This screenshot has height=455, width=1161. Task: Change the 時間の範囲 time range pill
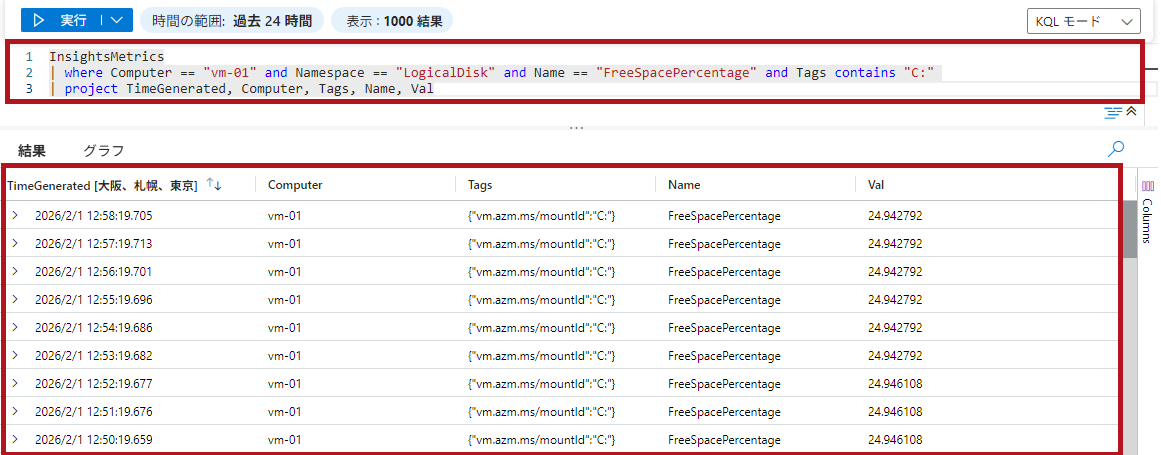pos(232,20)
